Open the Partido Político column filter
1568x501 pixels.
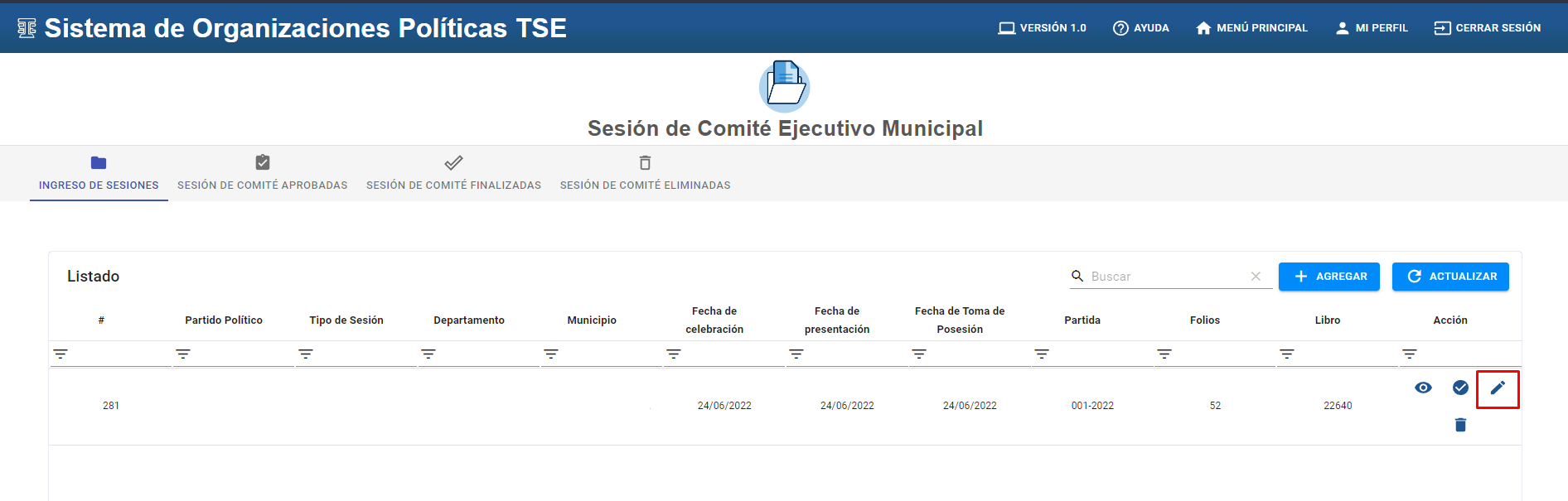tap(183, 354)
